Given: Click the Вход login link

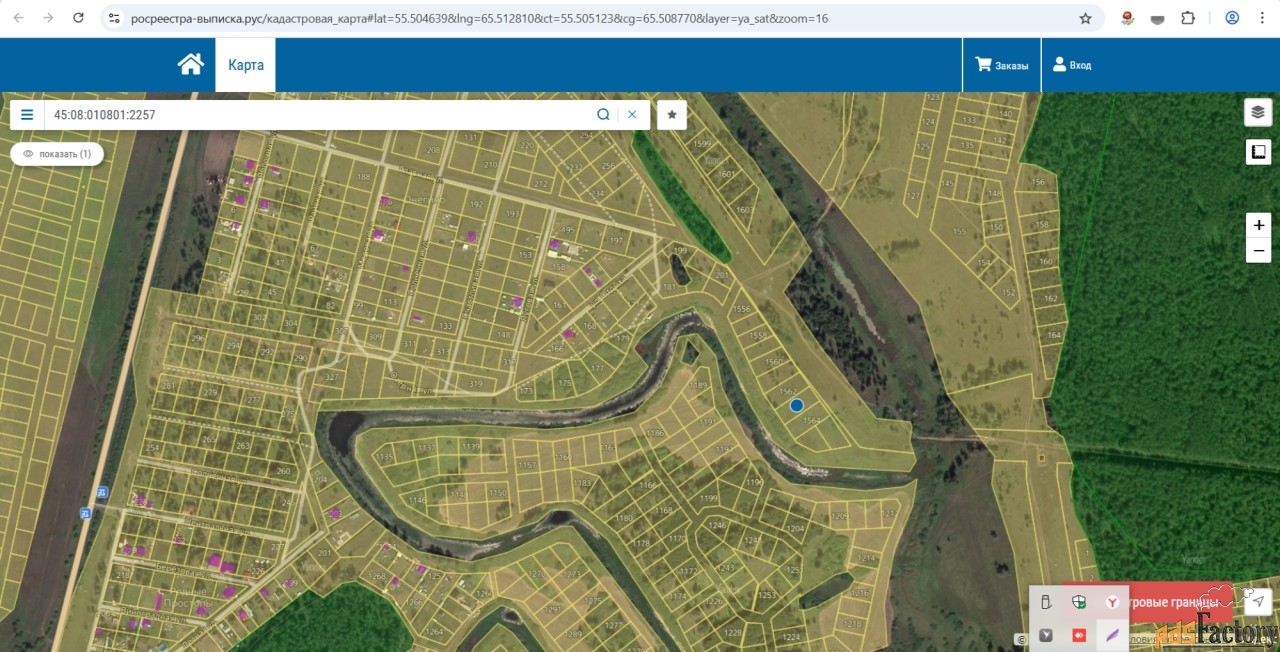Looking at the screenshot, I should click(x=1072, y=65).
